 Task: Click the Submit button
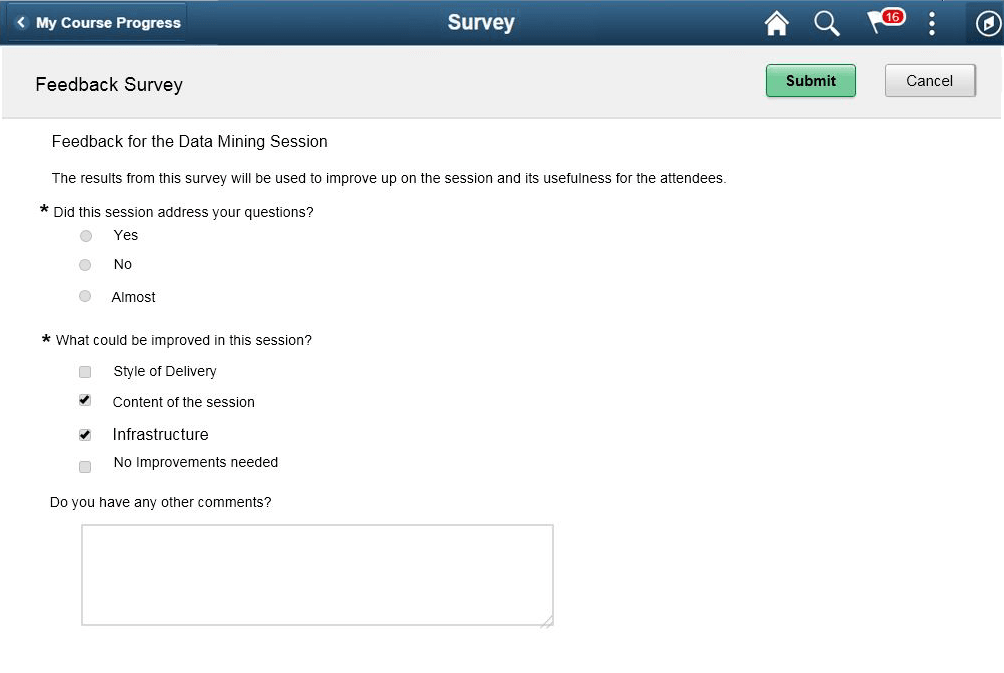point(810,80)
